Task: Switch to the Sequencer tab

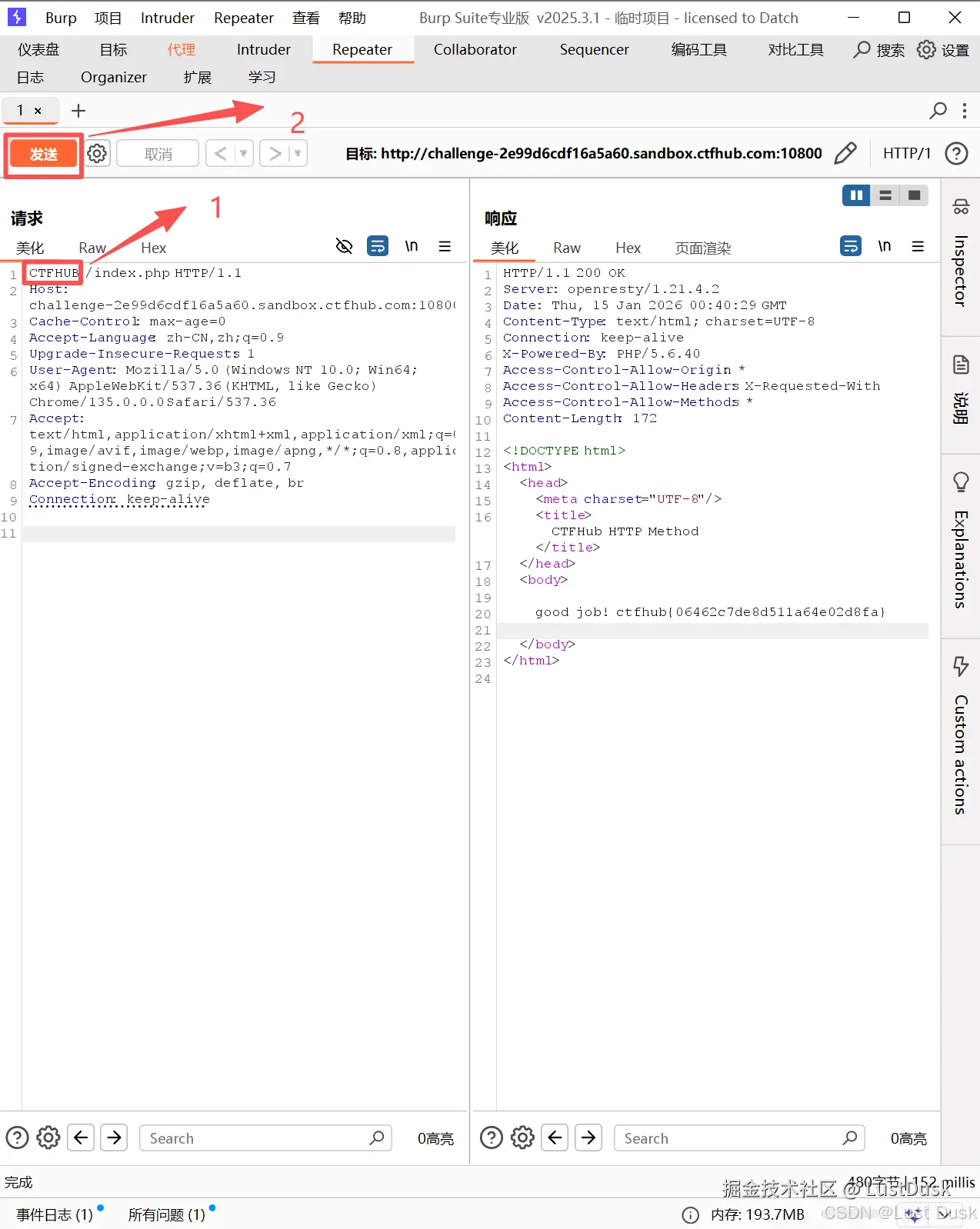Action: click(x=595, y=50)
